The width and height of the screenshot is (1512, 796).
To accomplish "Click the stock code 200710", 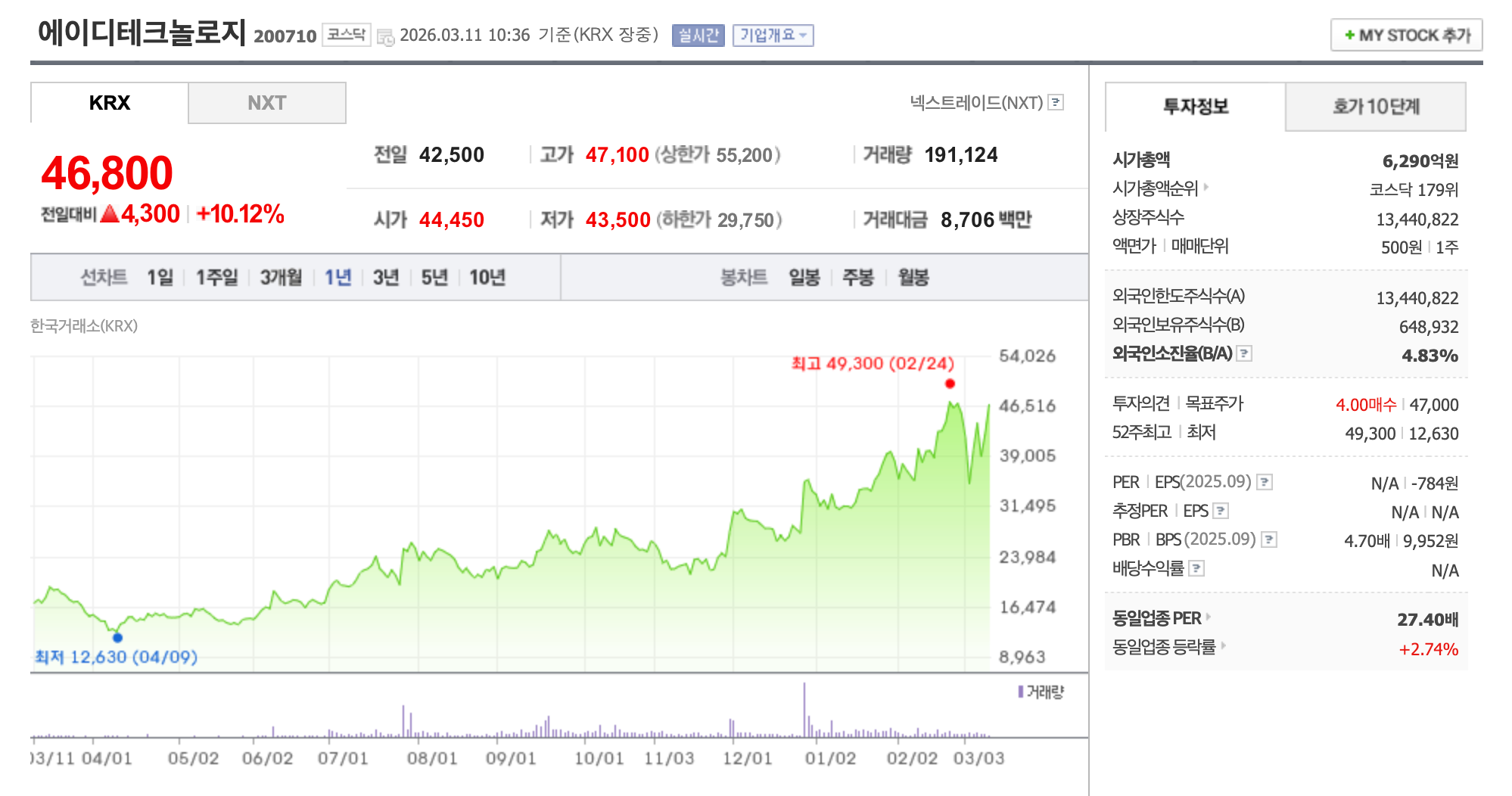I will click(285, 36).
